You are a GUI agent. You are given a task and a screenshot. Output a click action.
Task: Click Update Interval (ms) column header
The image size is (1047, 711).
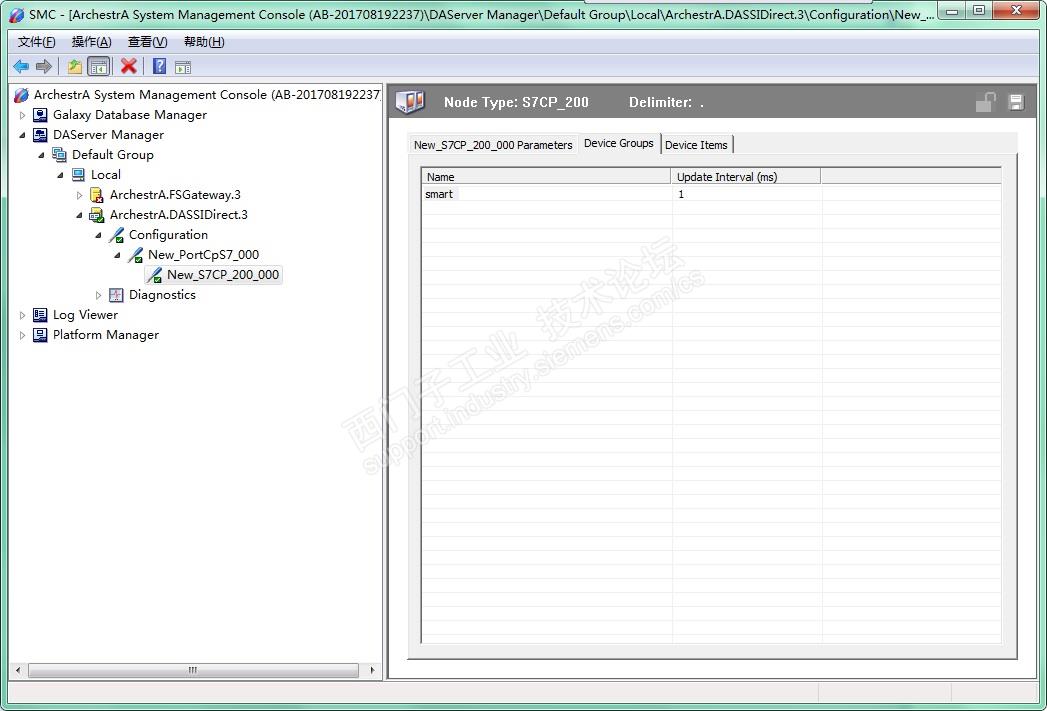(x=746, y=177)
